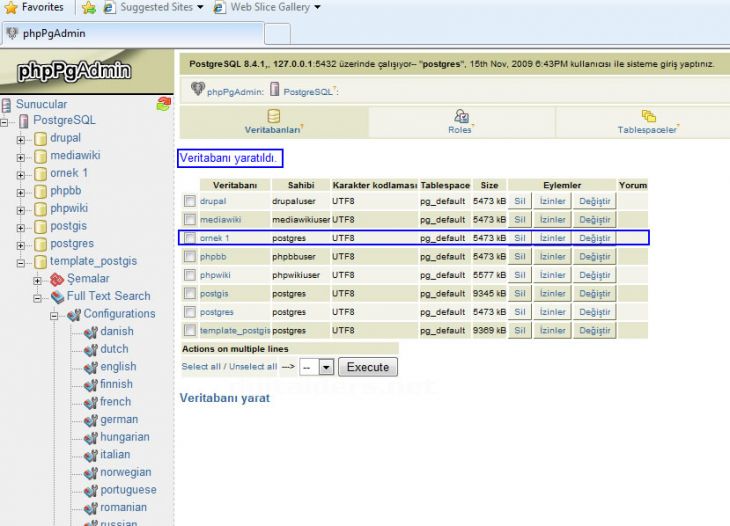730x526 pixels.
Task: Click the finnish configuration icon
Action: pyautogui.click(x=90, y=385)
